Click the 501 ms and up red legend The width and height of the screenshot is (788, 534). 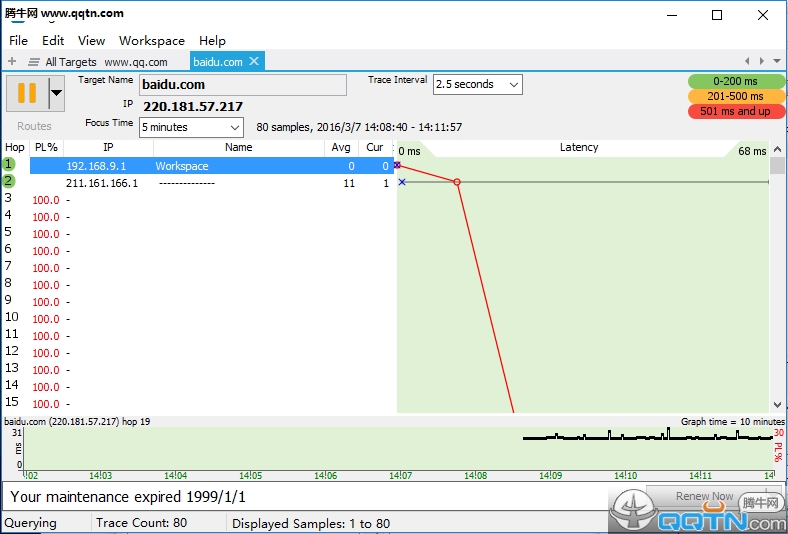pos(736,111)
